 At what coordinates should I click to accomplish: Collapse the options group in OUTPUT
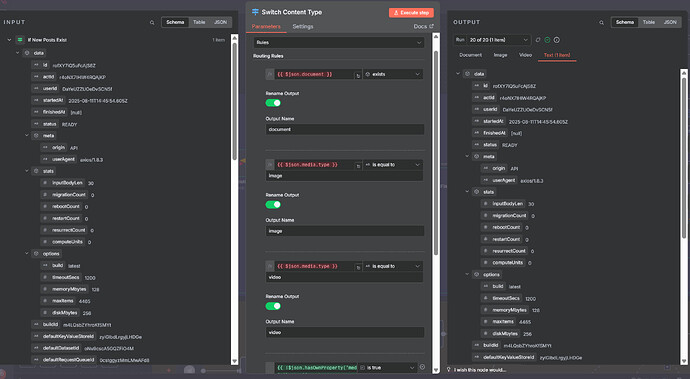point(467,274)
